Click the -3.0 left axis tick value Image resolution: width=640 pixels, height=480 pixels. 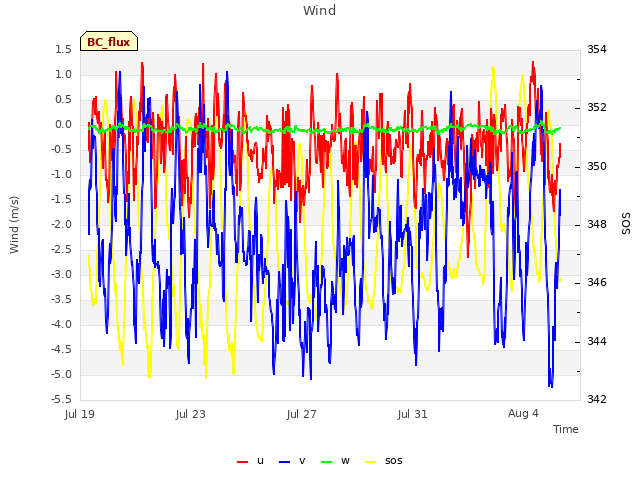click(62, 274)
